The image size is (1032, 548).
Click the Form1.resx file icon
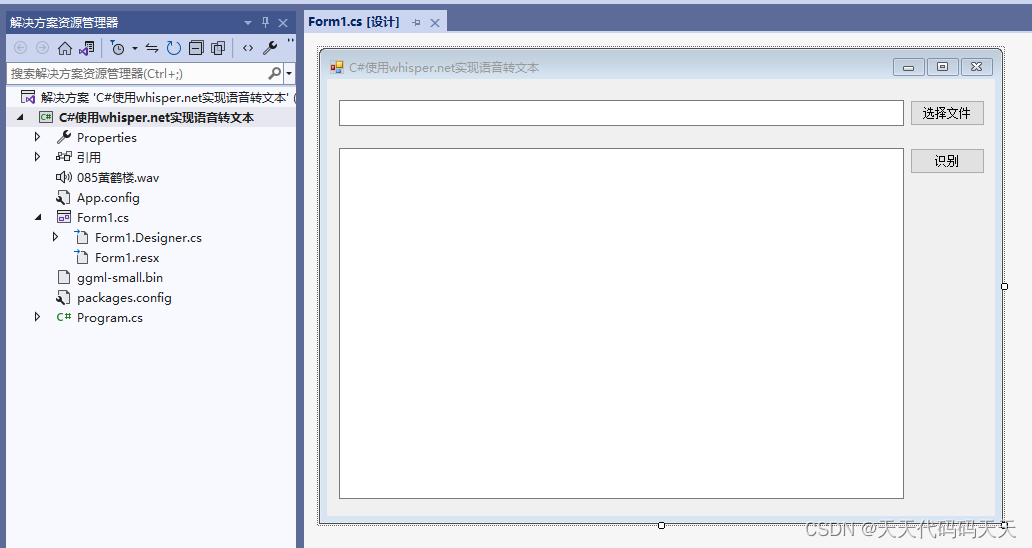click(x=81, y=257)
